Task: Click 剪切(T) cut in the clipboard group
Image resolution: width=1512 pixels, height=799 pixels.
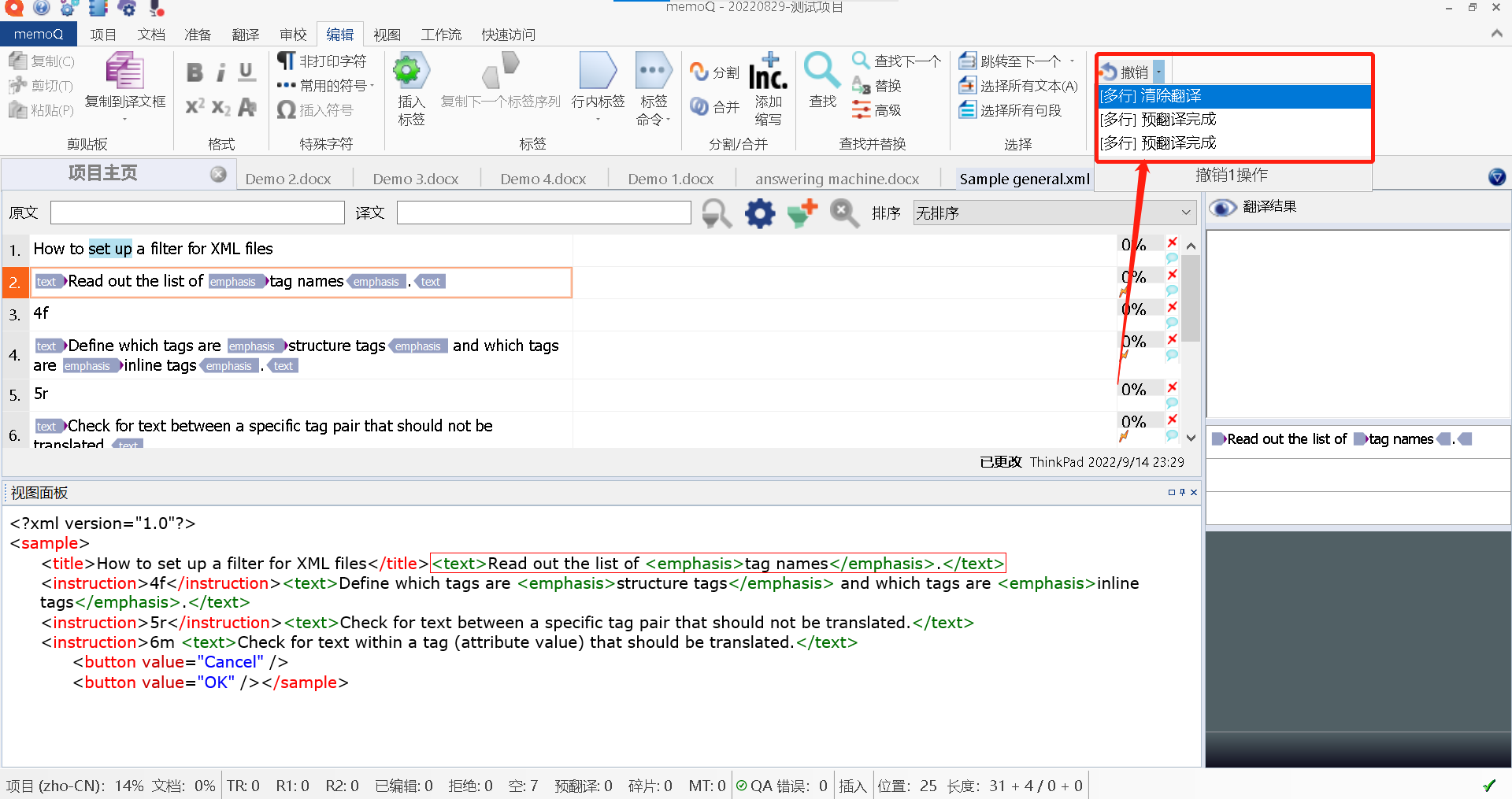Action: click(x=41, y=86)
